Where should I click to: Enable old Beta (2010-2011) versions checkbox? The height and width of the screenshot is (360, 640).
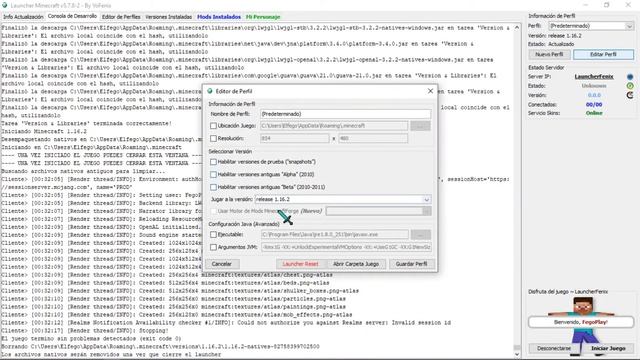[213, 187]
